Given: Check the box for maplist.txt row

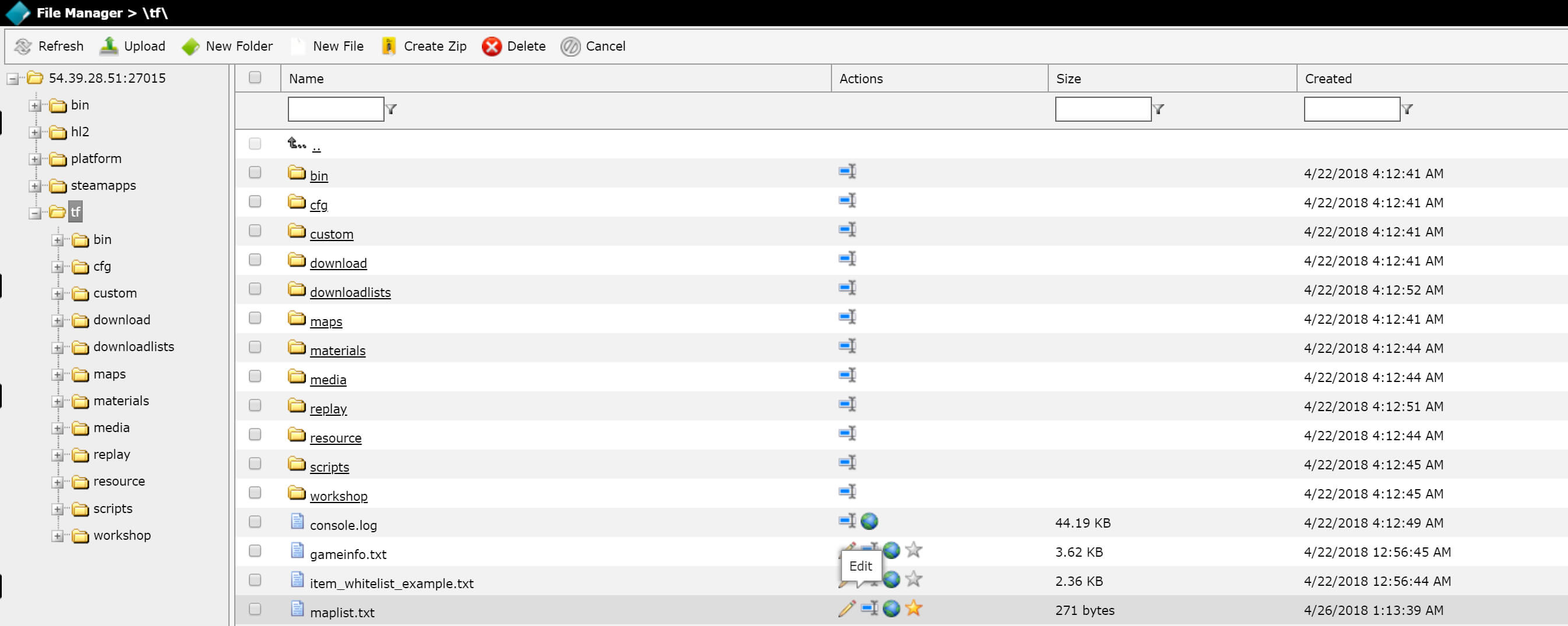Looking at the screenshot, I should [x=255, y=609].
